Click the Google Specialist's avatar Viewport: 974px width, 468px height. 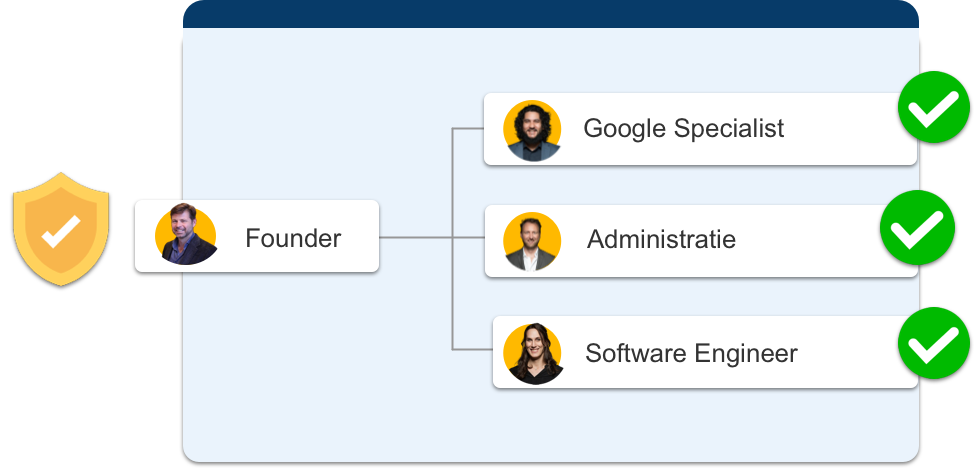(533, 130)
